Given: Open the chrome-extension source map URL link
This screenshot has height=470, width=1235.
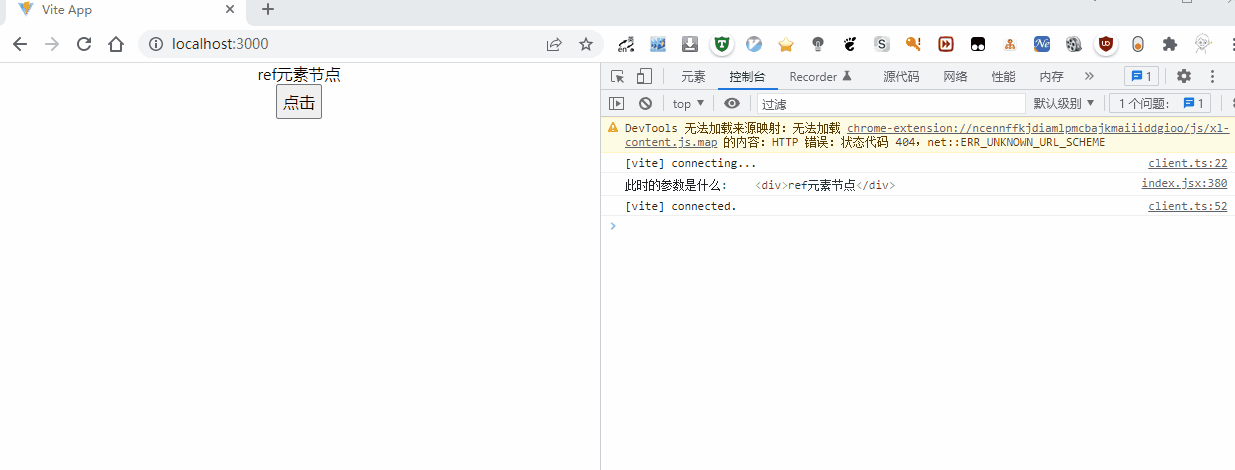Looking at the screenshot, I should coord(1037,128).
